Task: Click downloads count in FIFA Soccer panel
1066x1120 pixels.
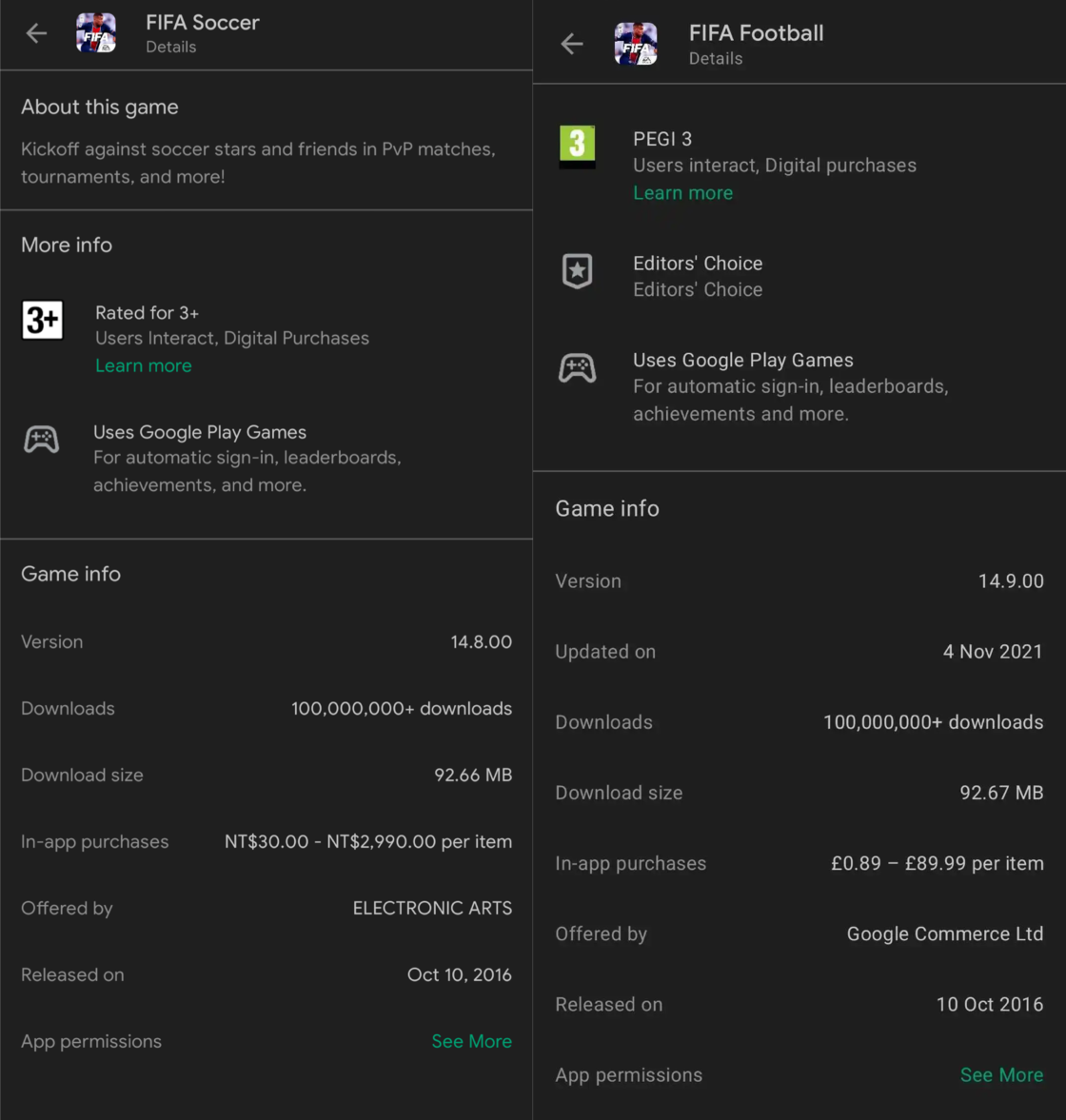Action: tap(402, 709)
